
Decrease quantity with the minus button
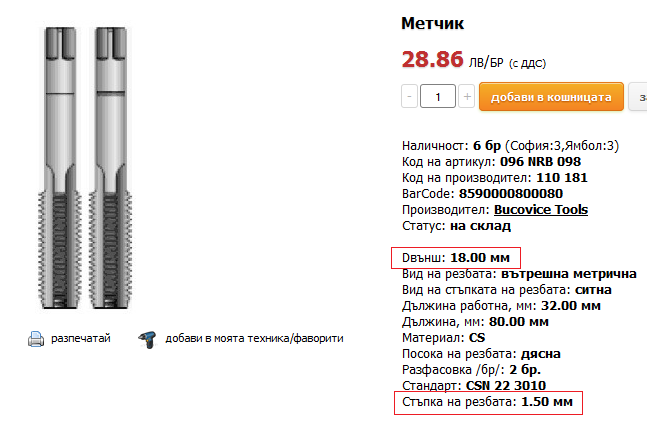coord(410,96)
